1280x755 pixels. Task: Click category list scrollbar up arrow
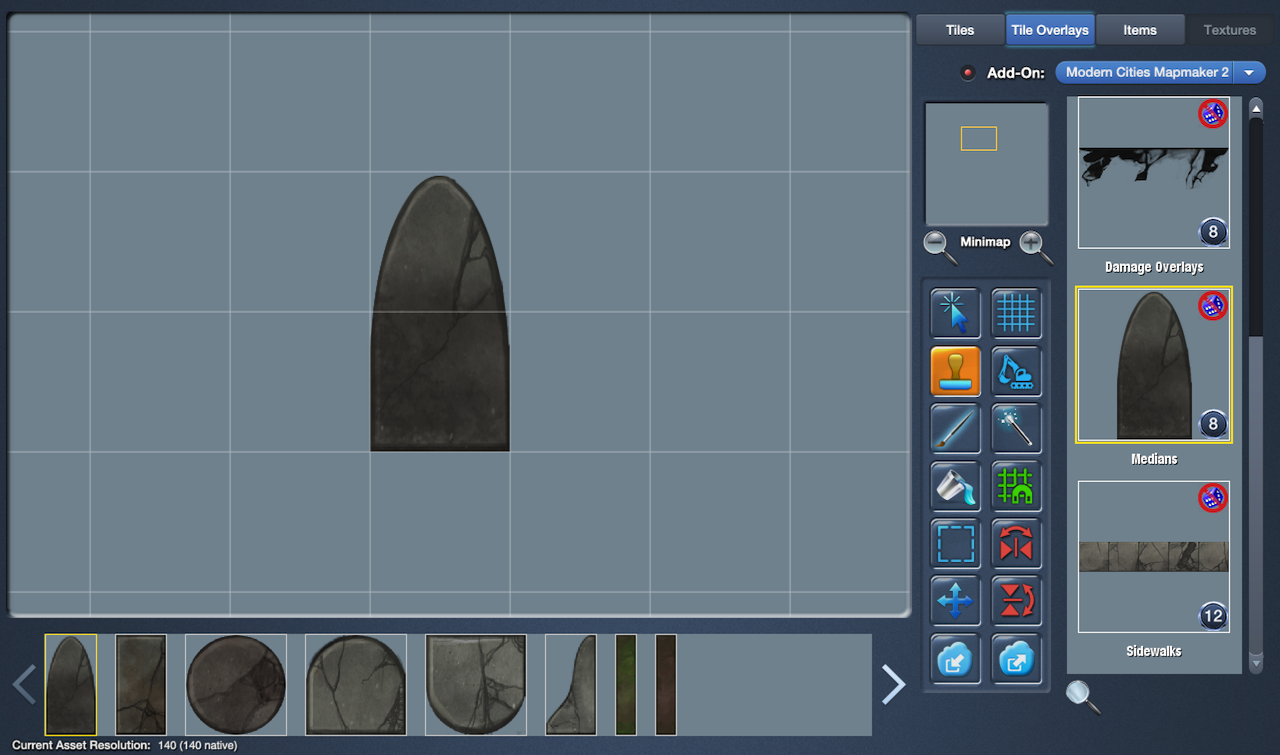[1256, 107]
